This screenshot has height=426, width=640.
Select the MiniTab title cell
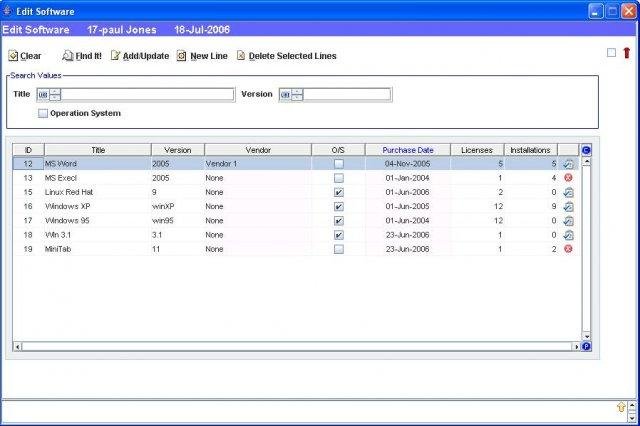point(98,249)
